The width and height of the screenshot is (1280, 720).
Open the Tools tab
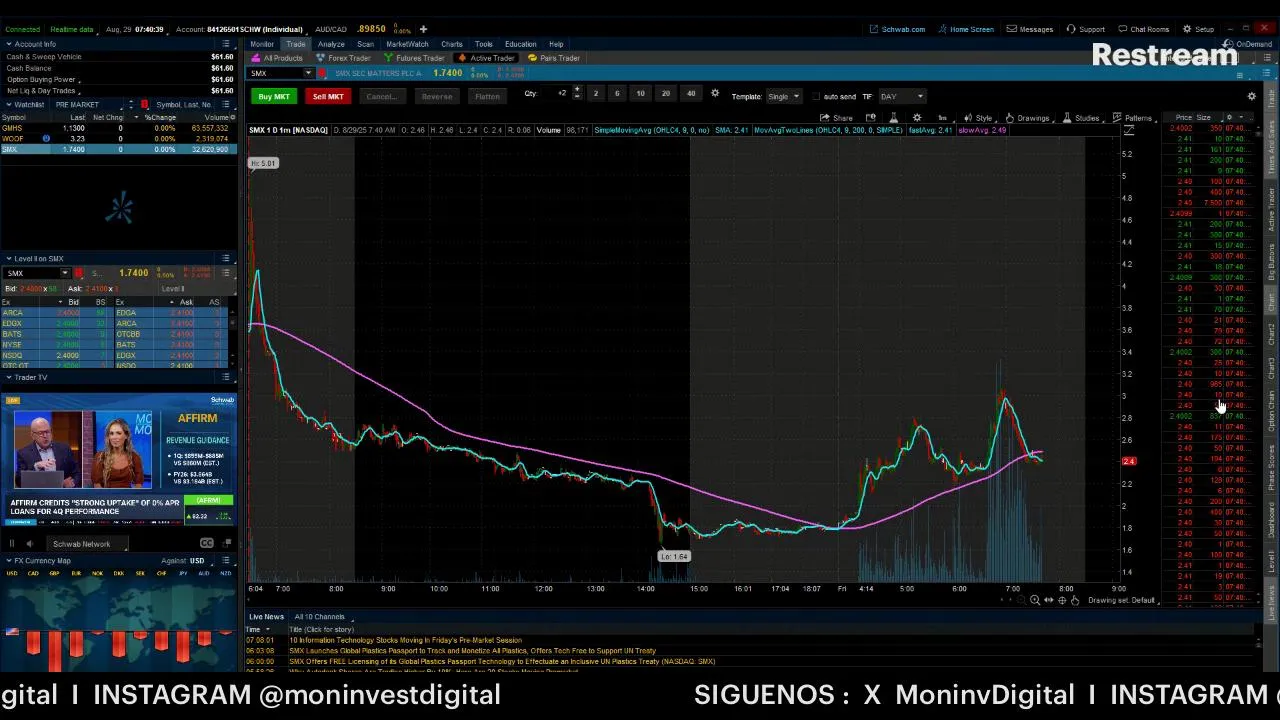483,44
